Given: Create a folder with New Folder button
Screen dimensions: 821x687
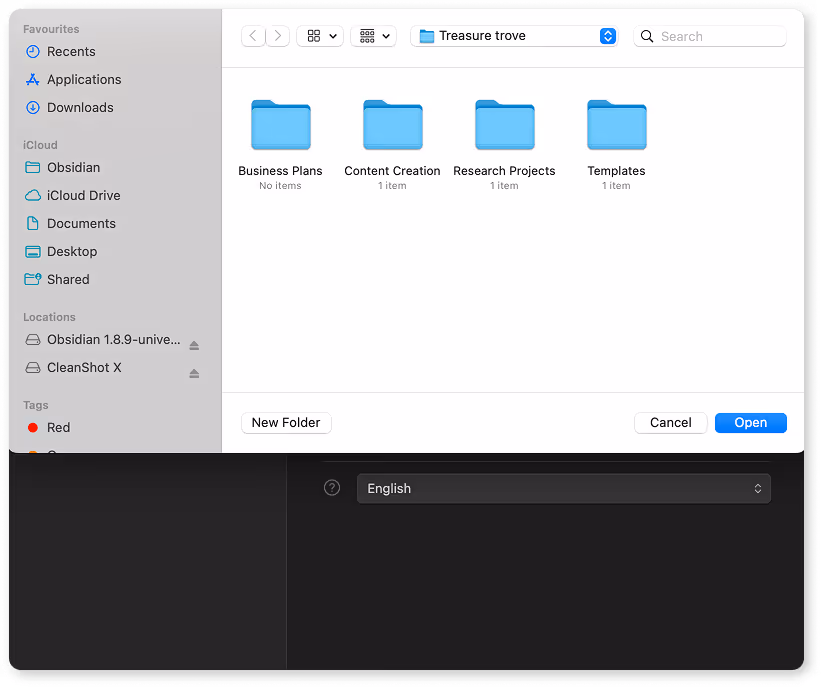Looking at the screenshot, I should pos(286,422).
